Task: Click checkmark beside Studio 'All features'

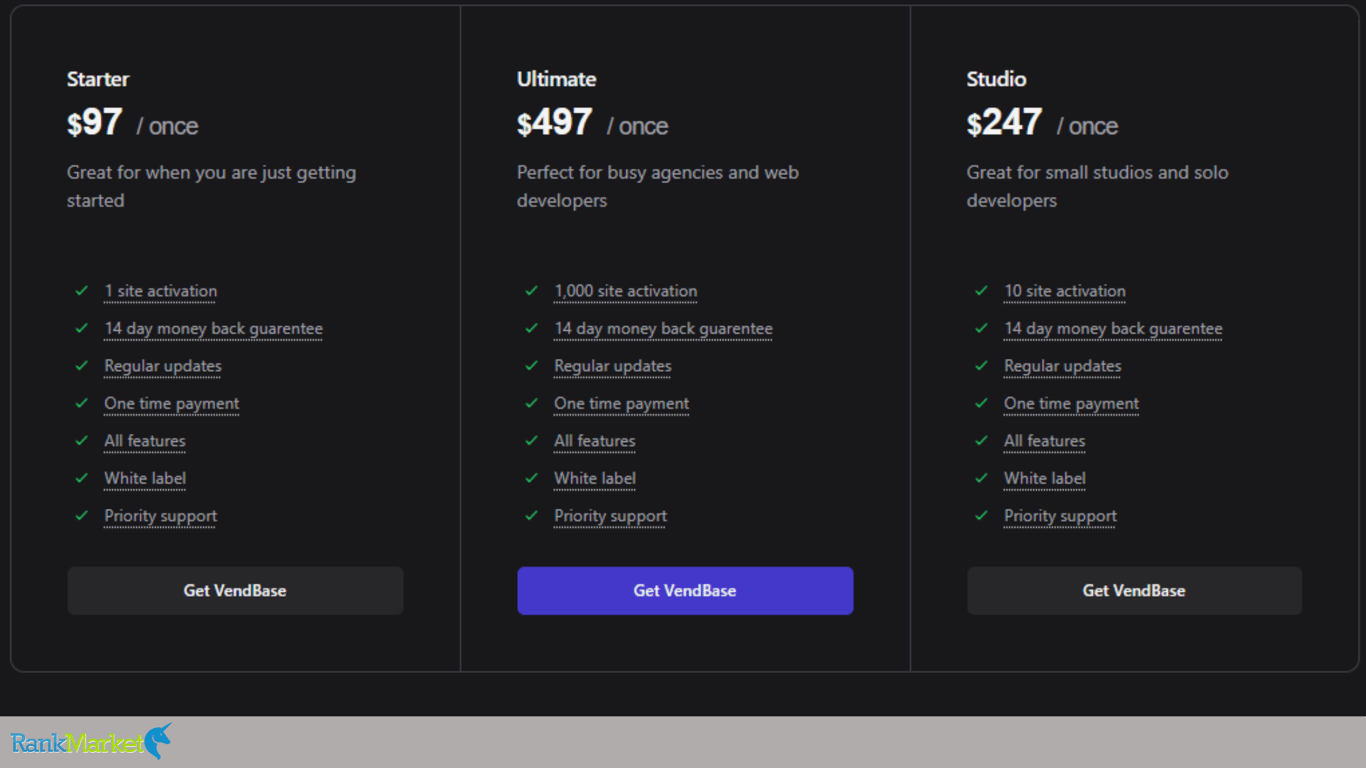Action: coord(982,441)
